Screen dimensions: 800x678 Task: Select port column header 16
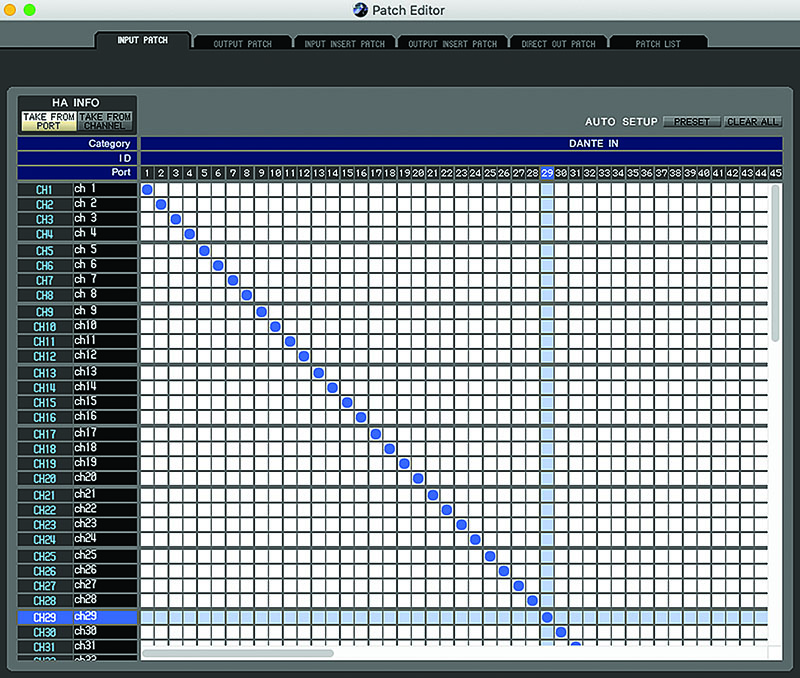pos(361,173)
